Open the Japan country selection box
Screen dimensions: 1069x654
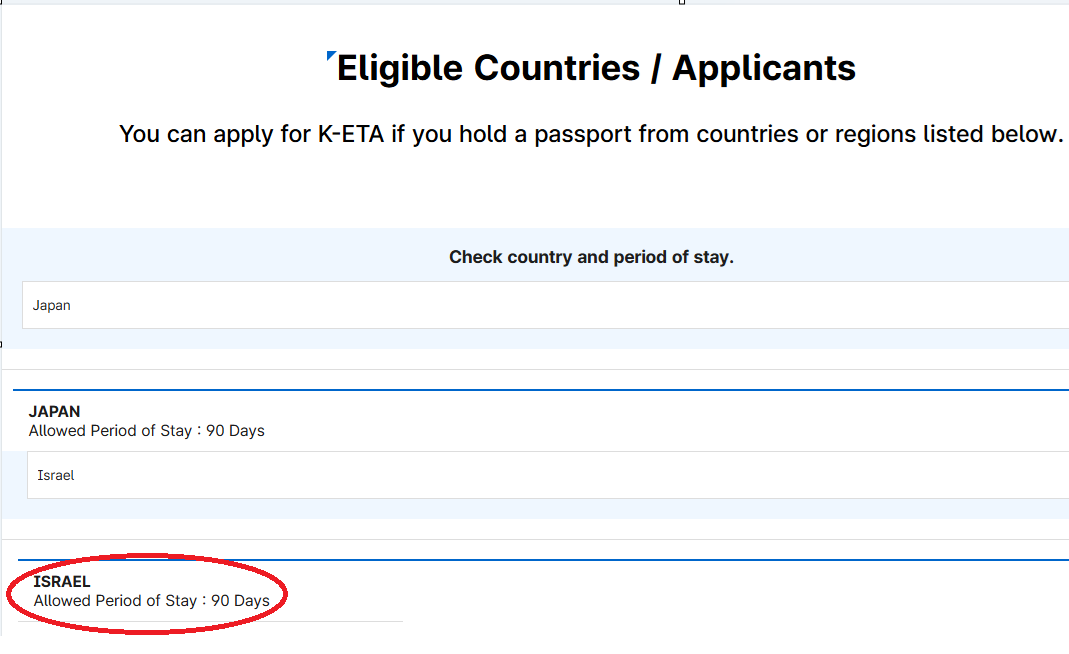[x=545, y=305]
